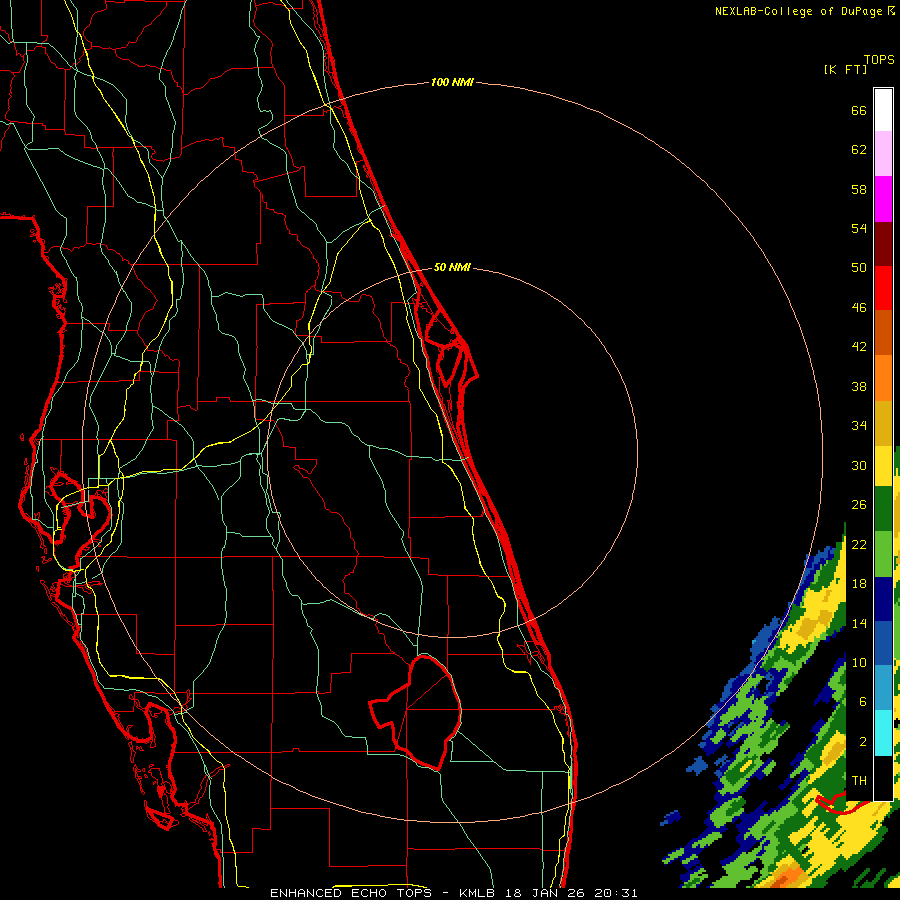This screenshot has height=900, width=900.
Task: Choose the dark orange legend swatch
Action: (883, 333)
